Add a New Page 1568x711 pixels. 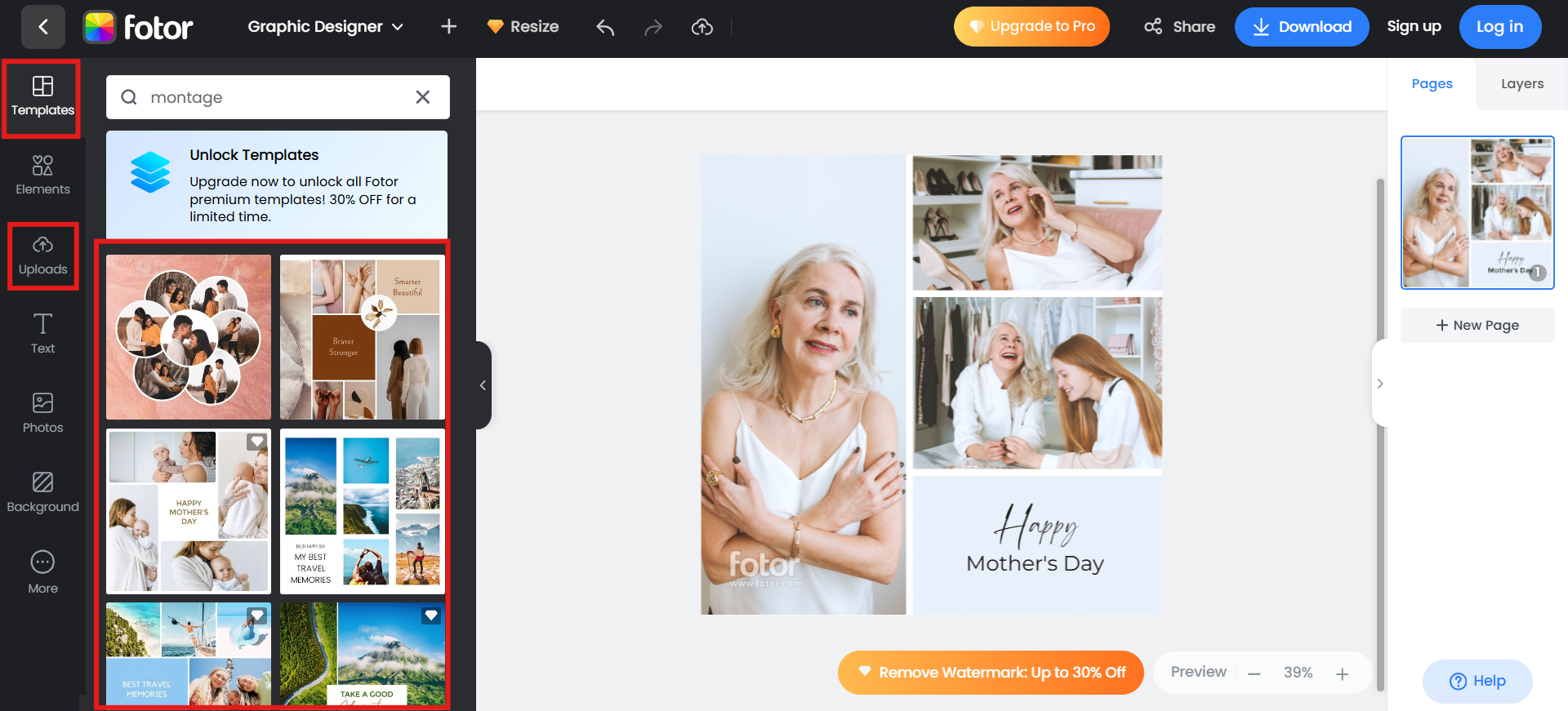1477,325
